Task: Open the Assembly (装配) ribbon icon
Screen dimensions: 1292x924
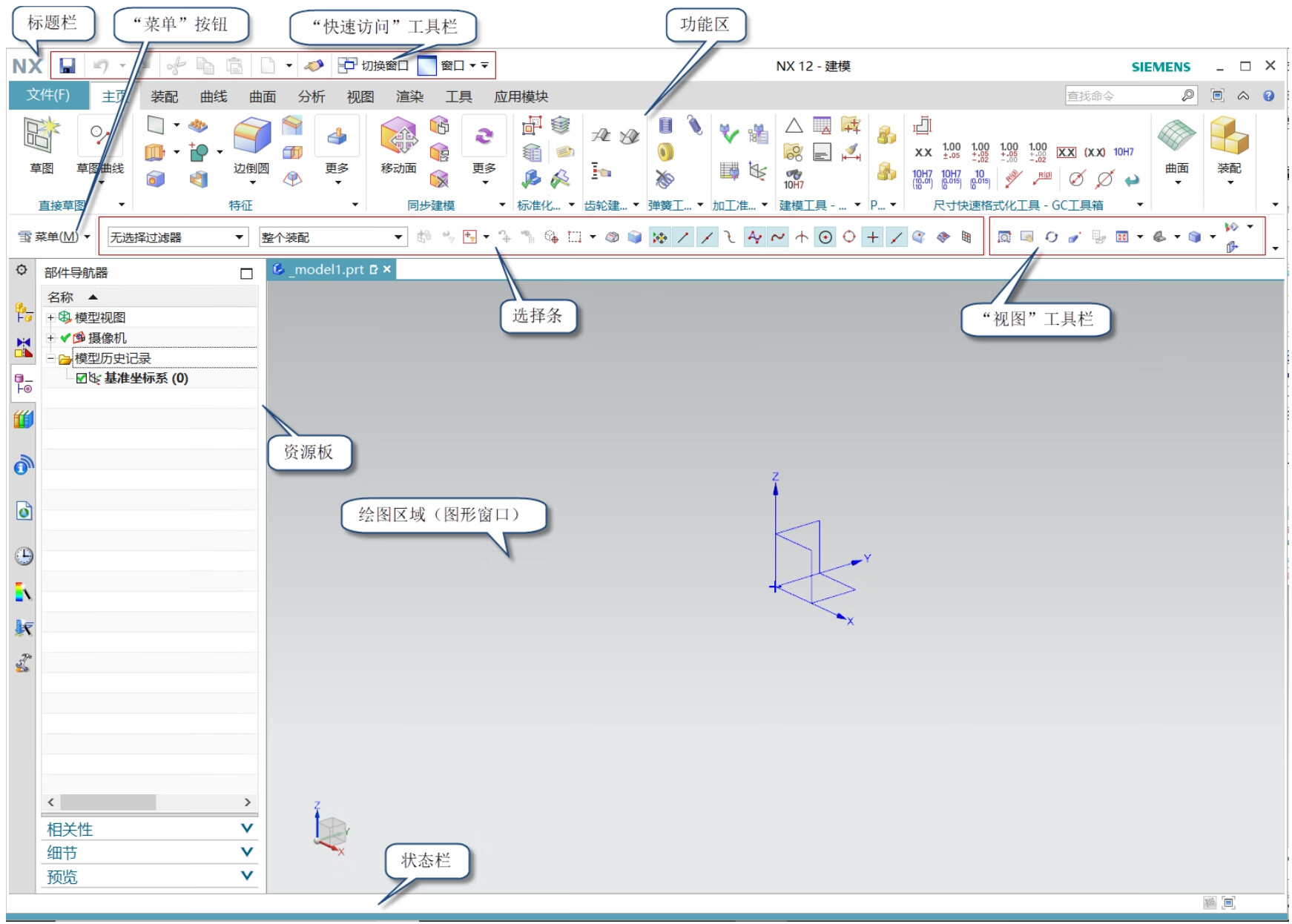Action: tap(1229, 145)
